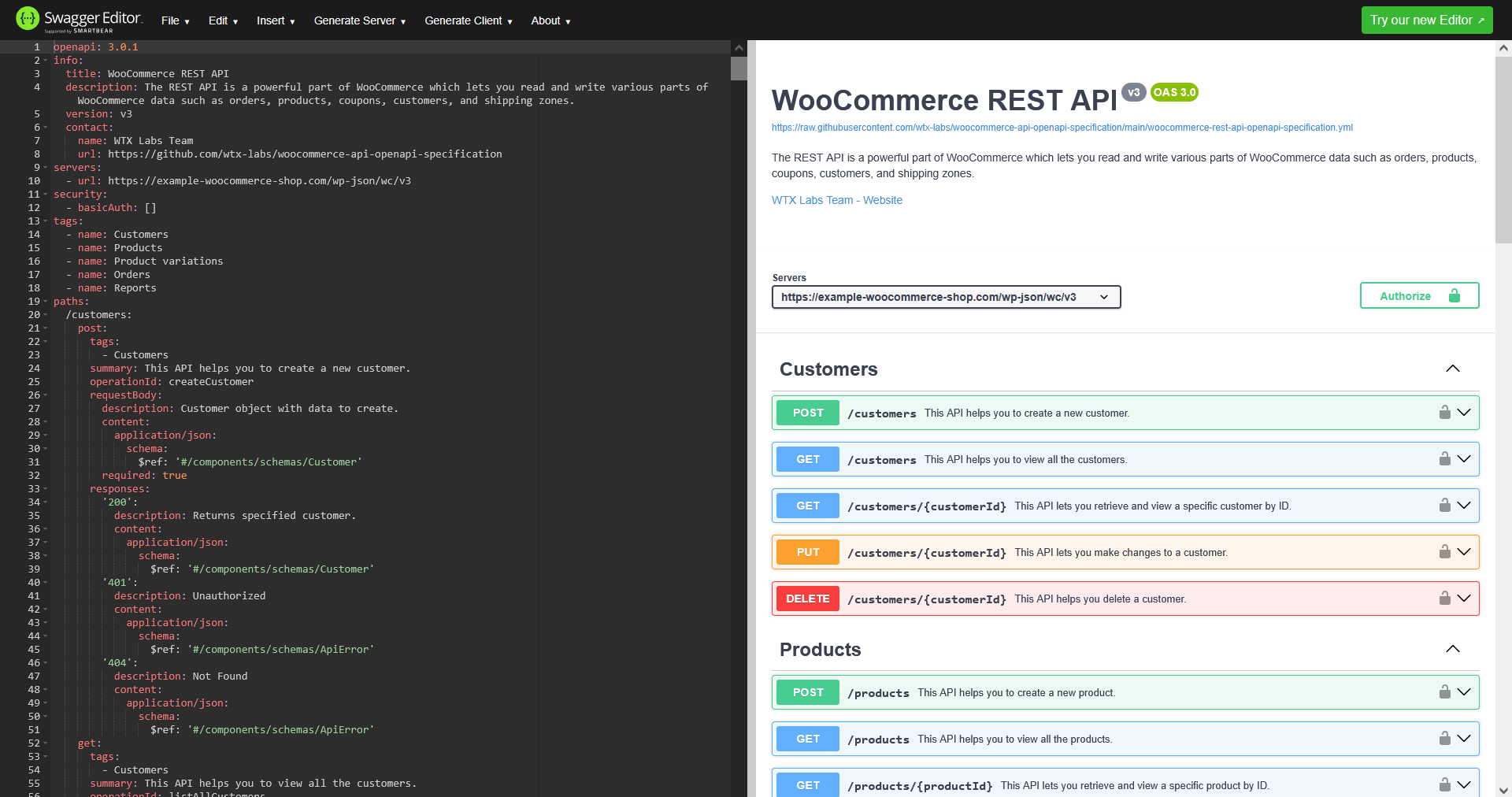Click 'name: Reports' tag line in editor
Screen dimensions: 1512x797
(x=111, y=288)
